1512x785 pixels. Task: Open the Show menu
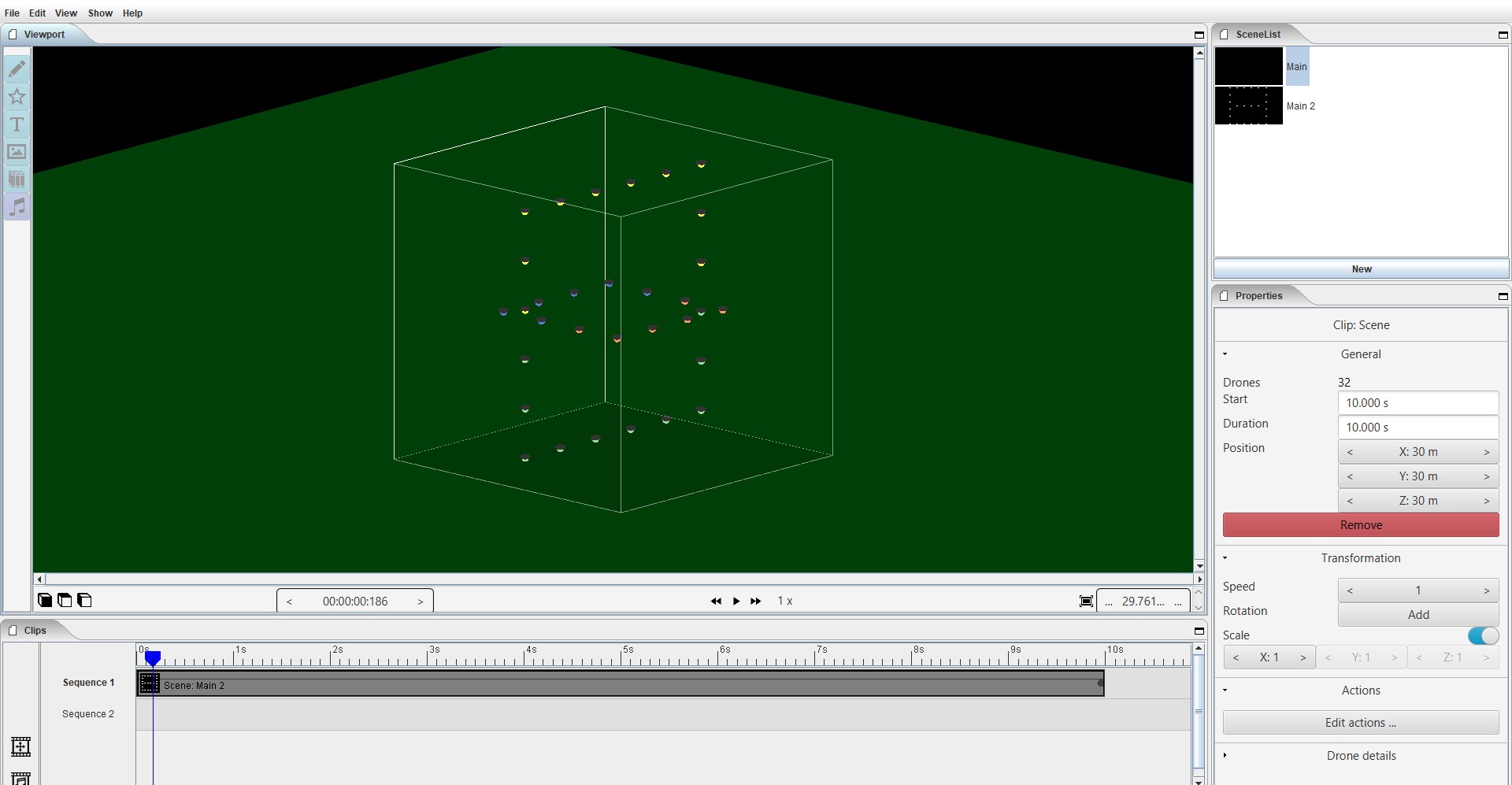click(100, 13)
